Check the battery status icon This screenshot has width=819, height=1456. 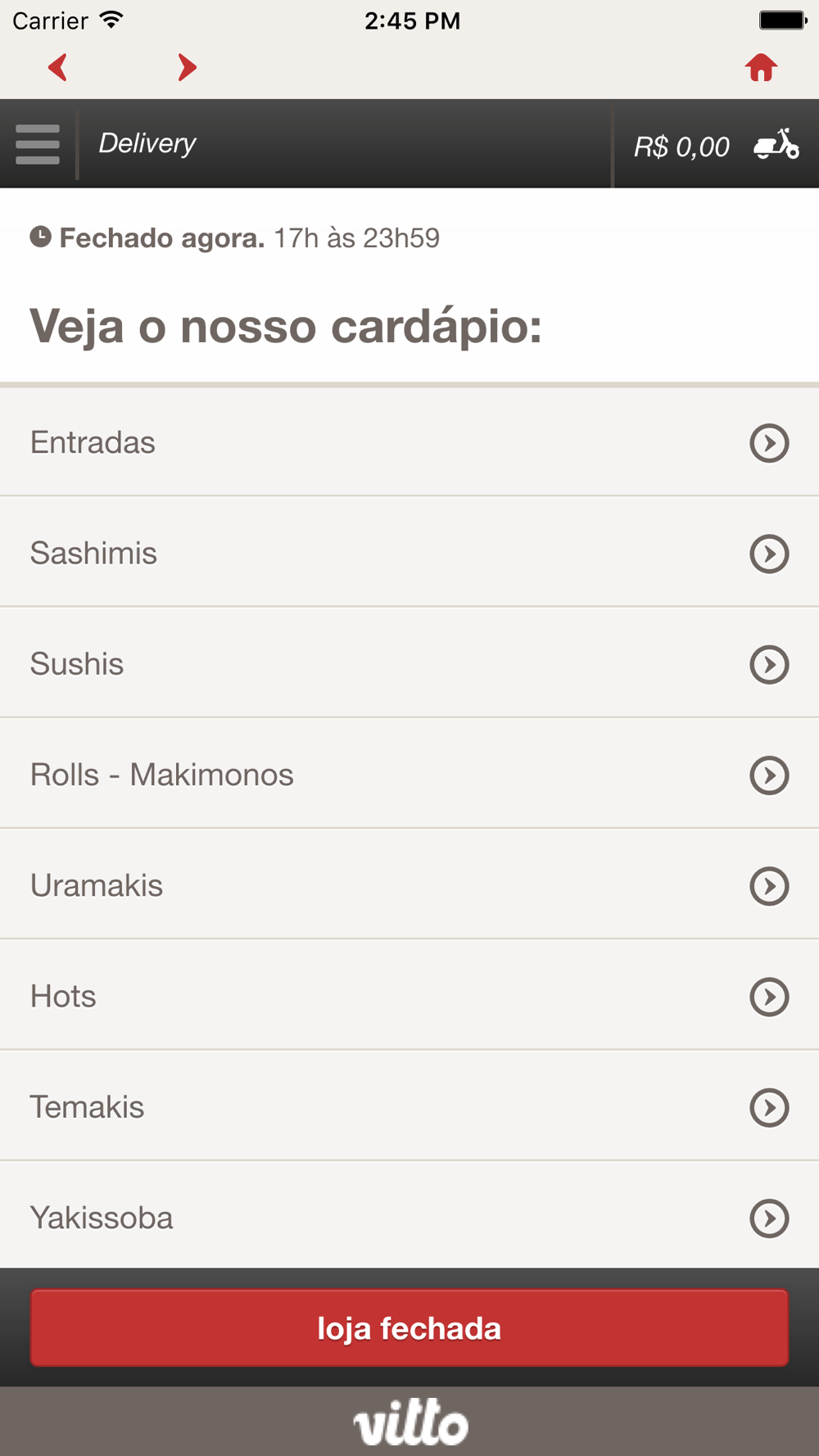click(x=782, y=20)
